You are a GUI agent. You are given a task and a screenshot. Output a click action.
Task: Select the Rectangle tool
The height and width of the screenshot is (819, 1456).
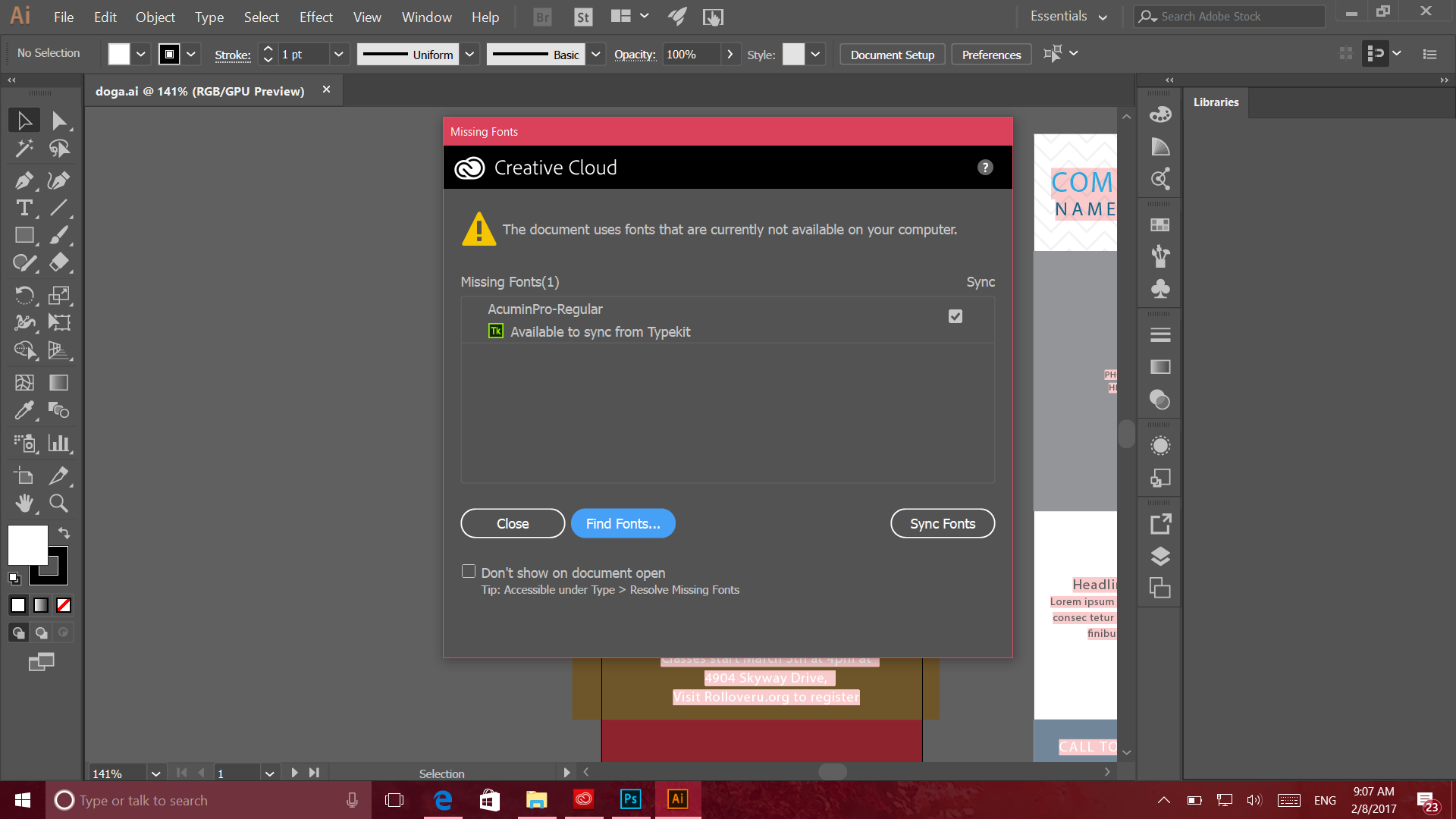(x=24, y=235)
